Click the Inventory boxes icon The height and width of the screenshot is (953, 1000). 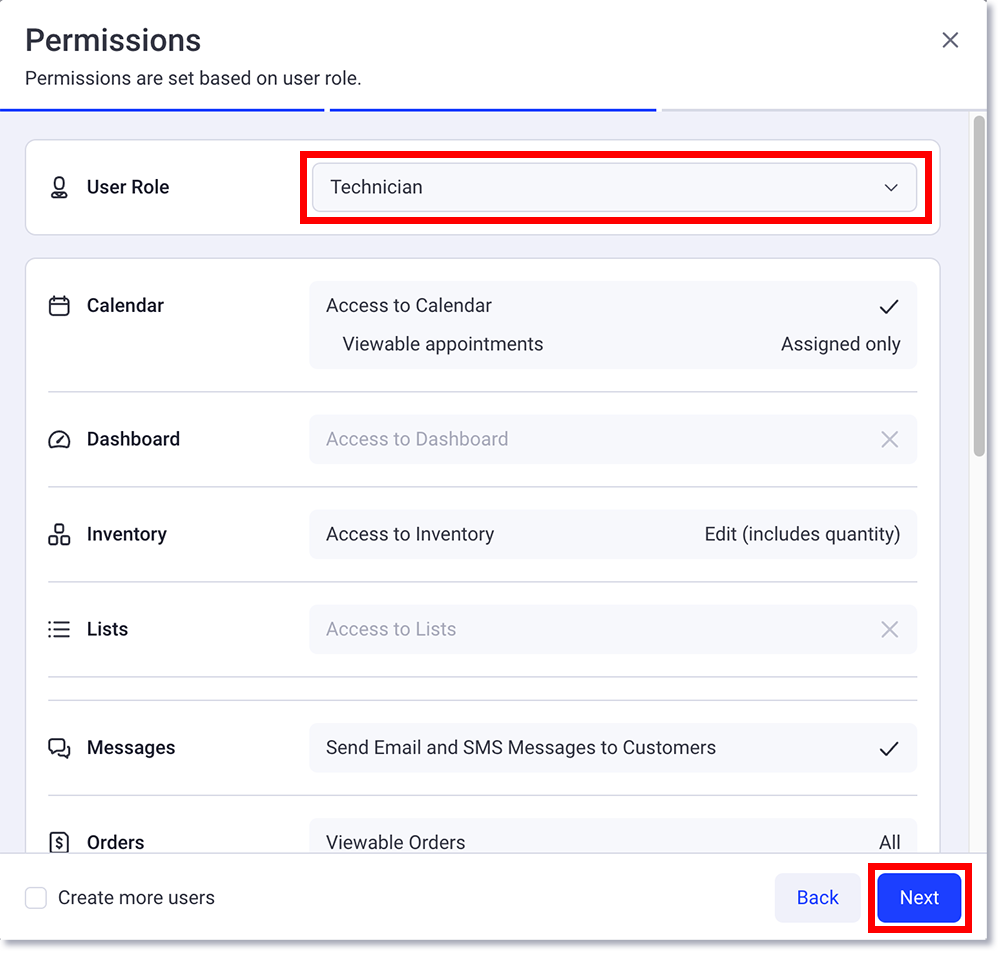pos(60,534)
